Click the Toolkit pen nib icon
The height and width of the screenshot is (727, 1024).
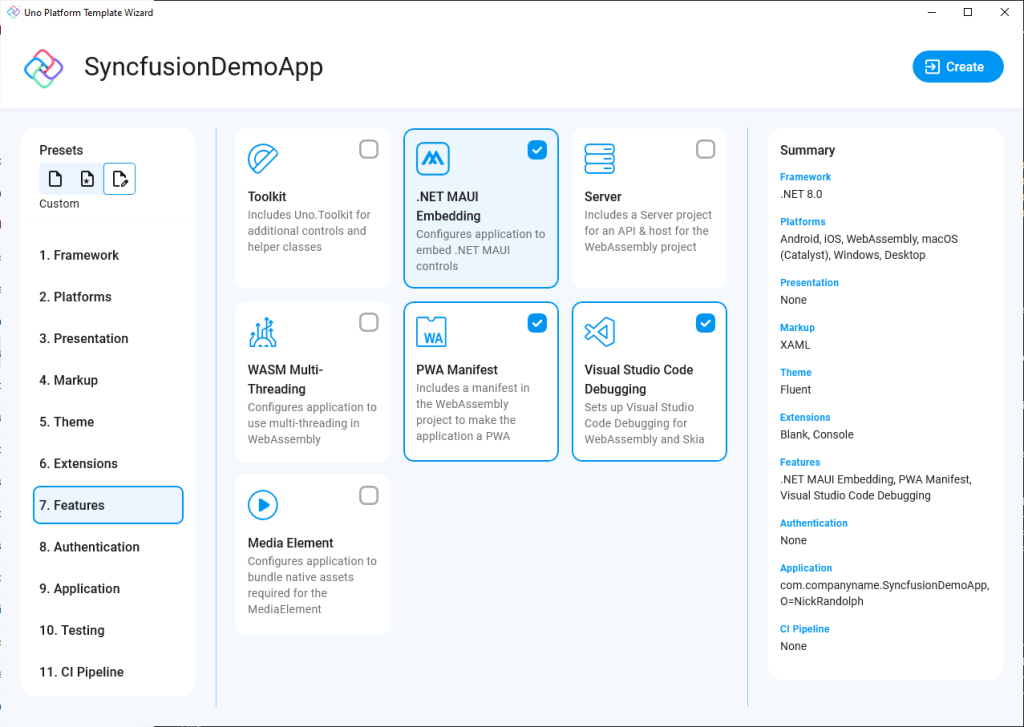coord(262,158)
